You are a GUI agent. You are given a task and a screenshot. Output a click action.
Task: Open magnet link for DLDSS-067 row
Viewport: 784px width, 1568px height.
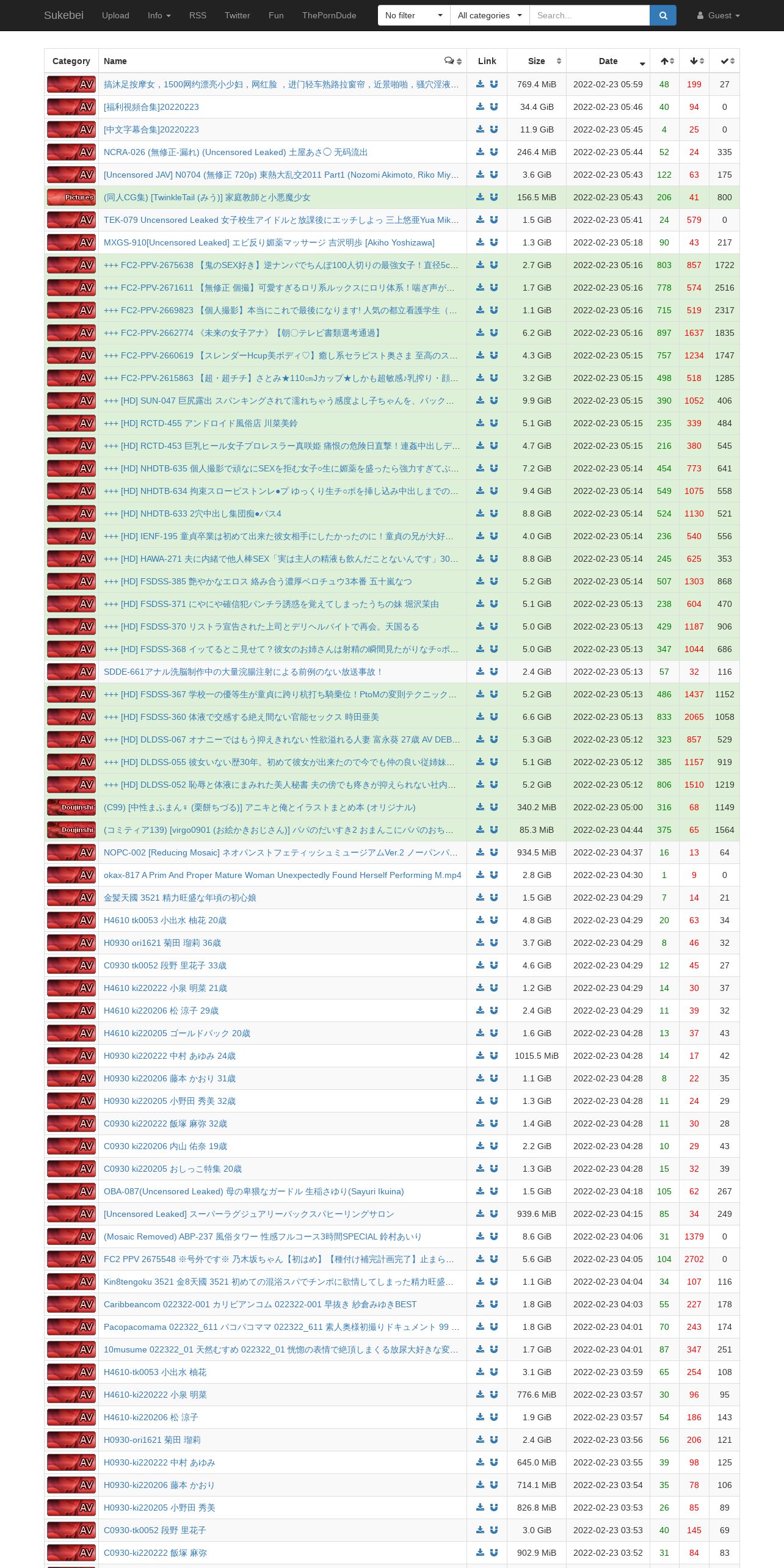[494, 739]
